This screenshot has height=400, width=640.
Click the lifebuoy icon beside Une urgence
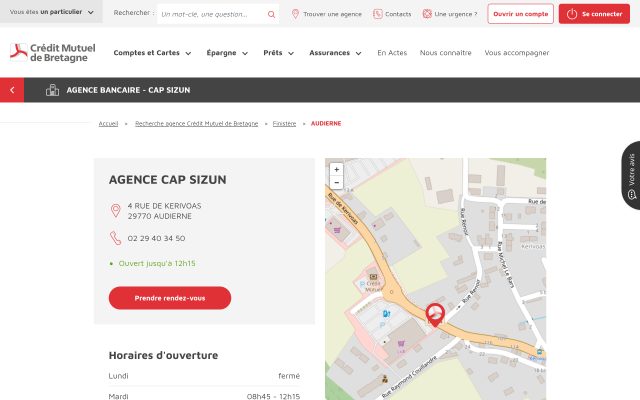tap(427, 14)
